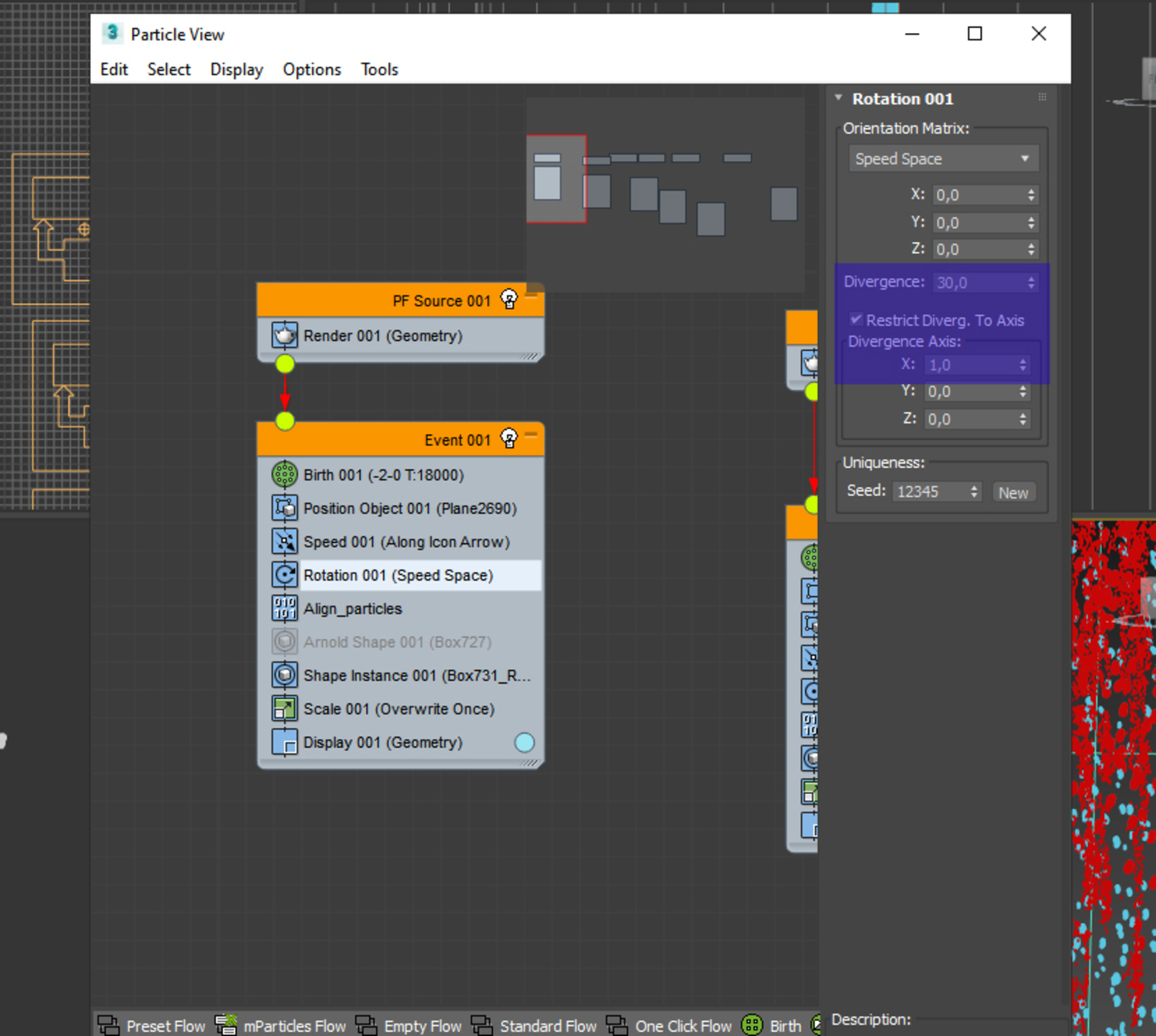Toggle Restrict Diverg. To Axis checkbox
1156x1036 pixels.
click(x=856, y=319)
